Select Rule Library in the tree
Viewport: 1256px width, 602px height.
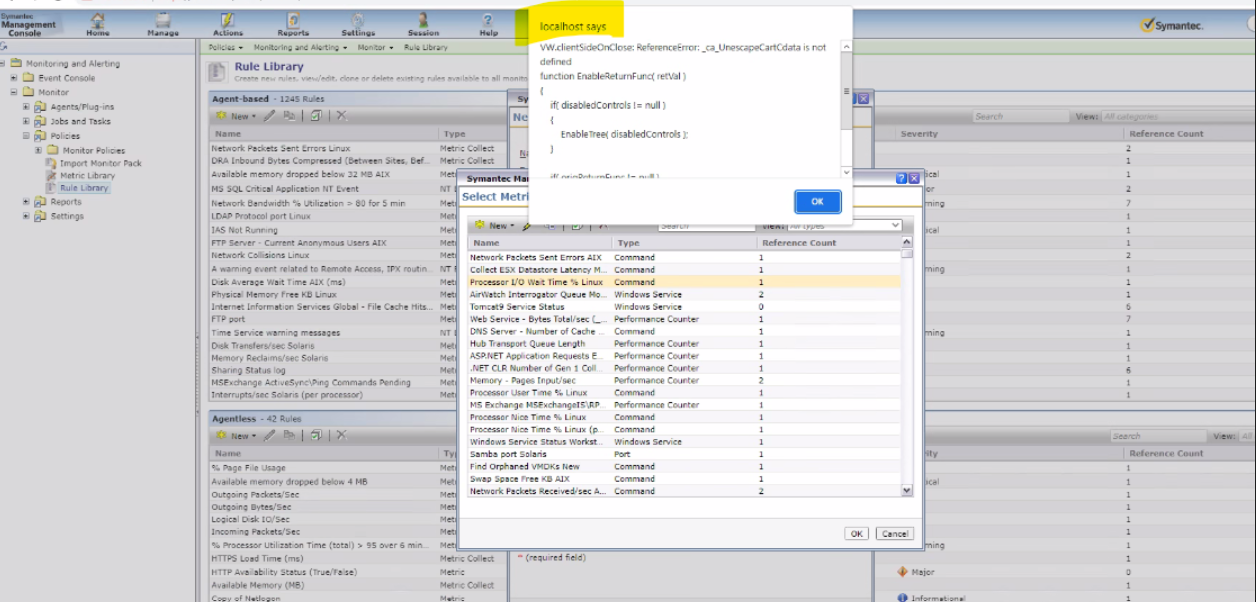click(x=84, y=188)
